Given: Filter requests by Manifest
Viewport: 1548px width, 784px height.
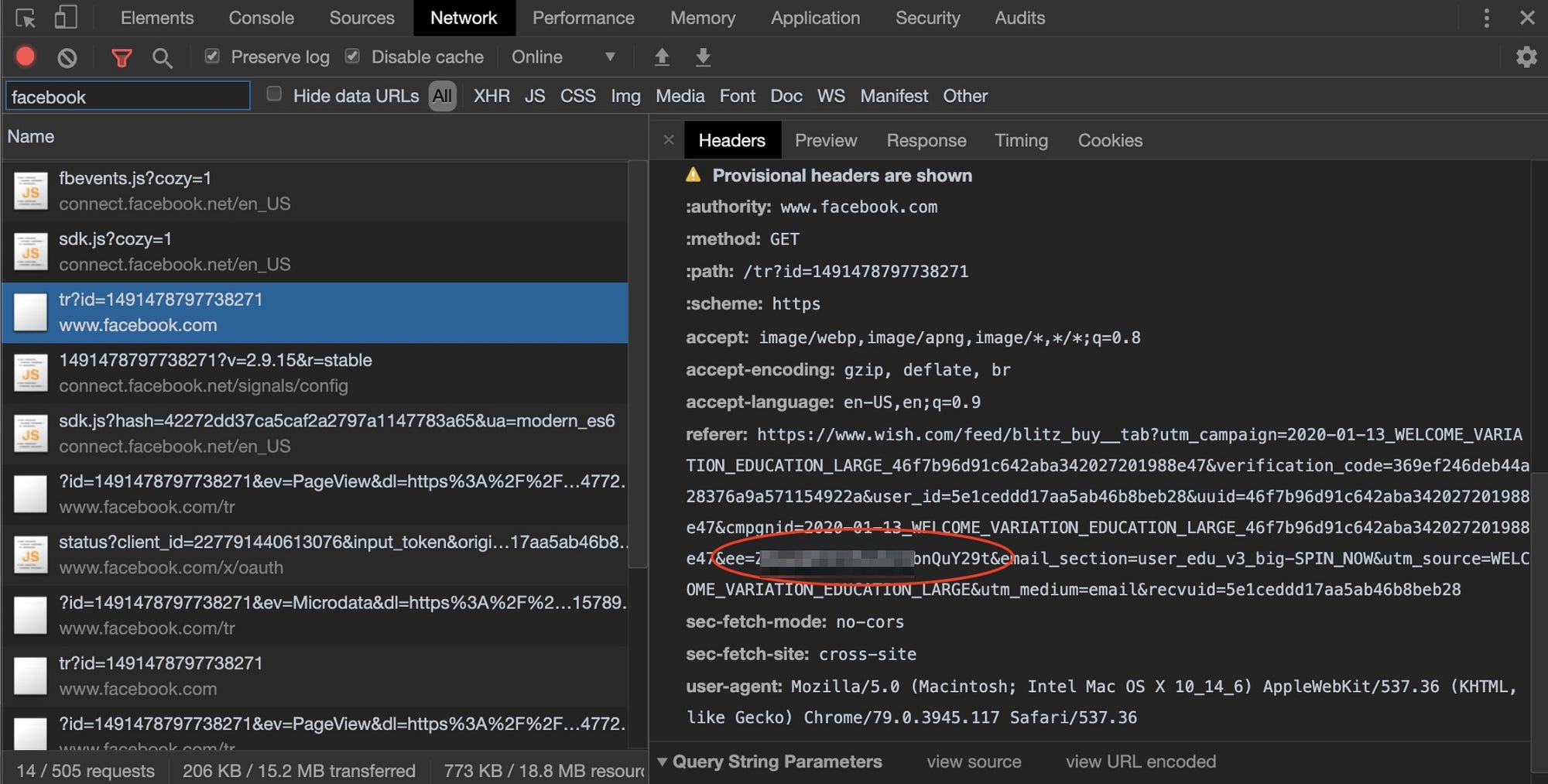Looking at the screenshot, I should (894, 96).
